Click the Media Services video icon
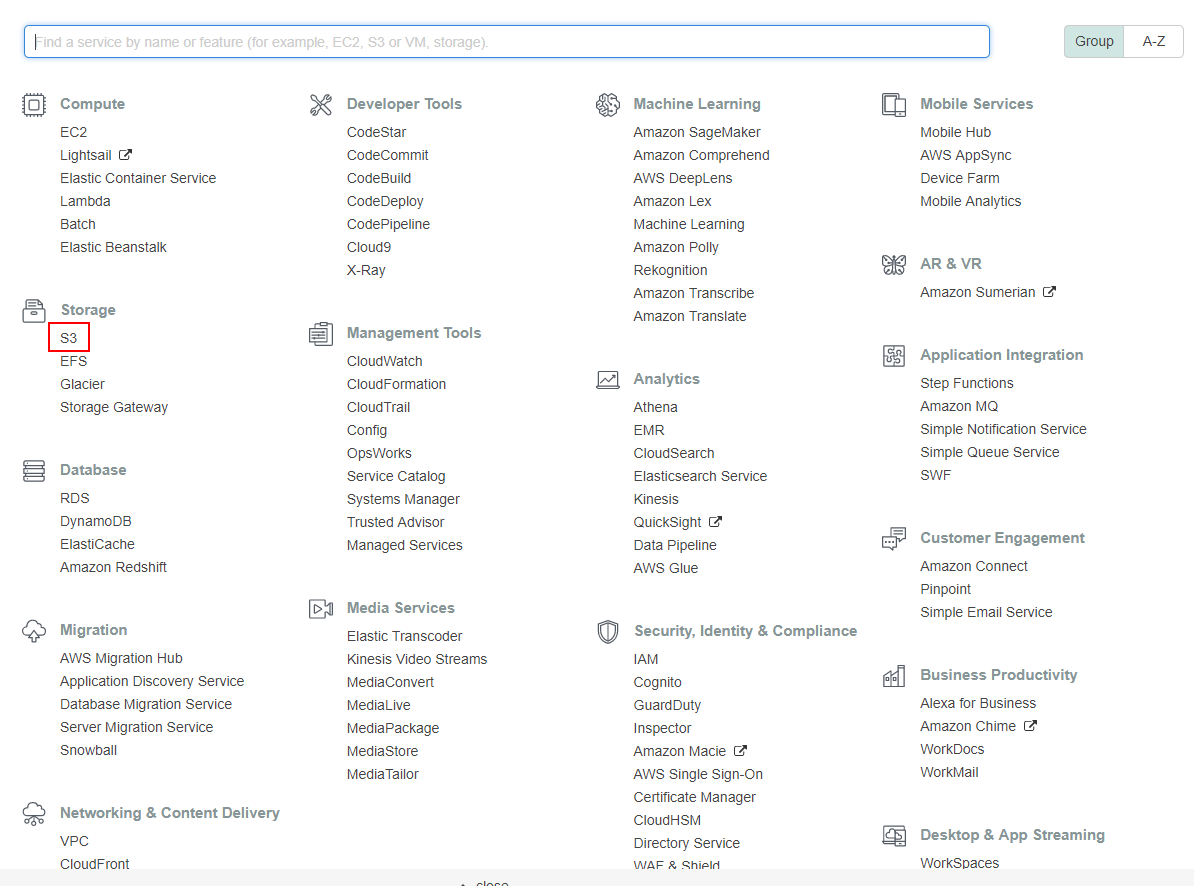1194x886 pixels. click(321, 608)
